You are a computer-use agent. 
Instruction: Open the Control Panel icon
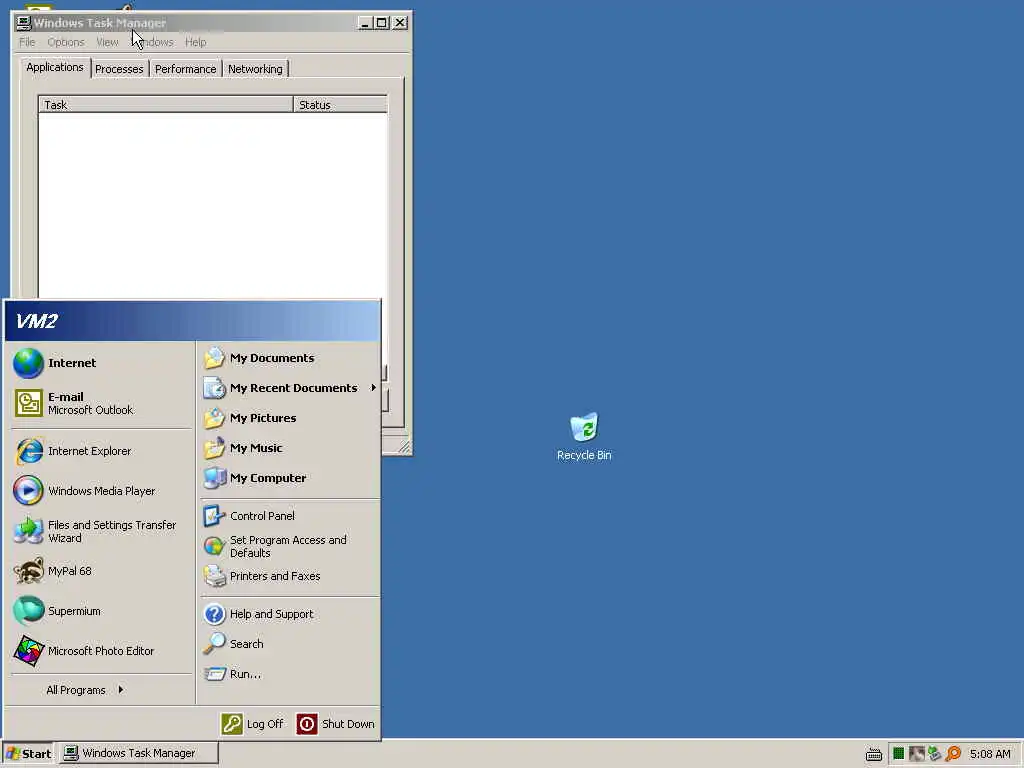pyautogui.click(x=214, y=516)
